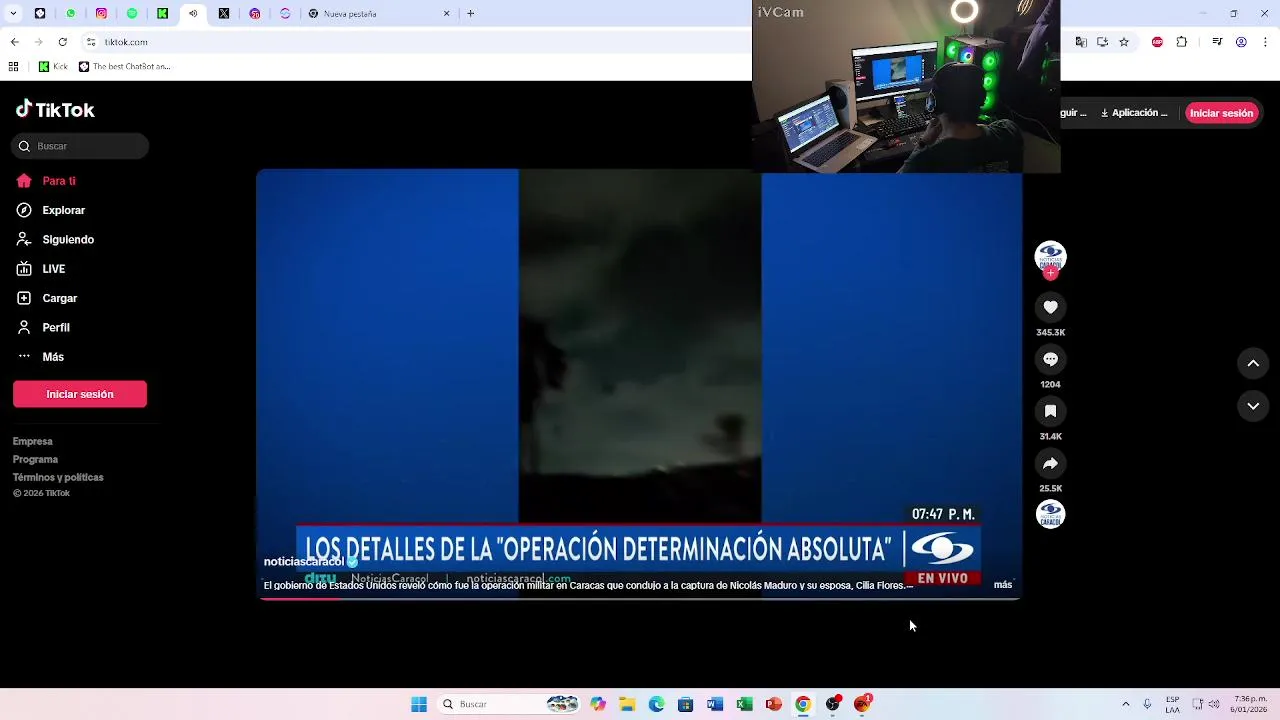Image resolution: width=1280 pixels, height=720 pixels.
Task: Seek on the video progress bar
Action: tap(640, 597)
